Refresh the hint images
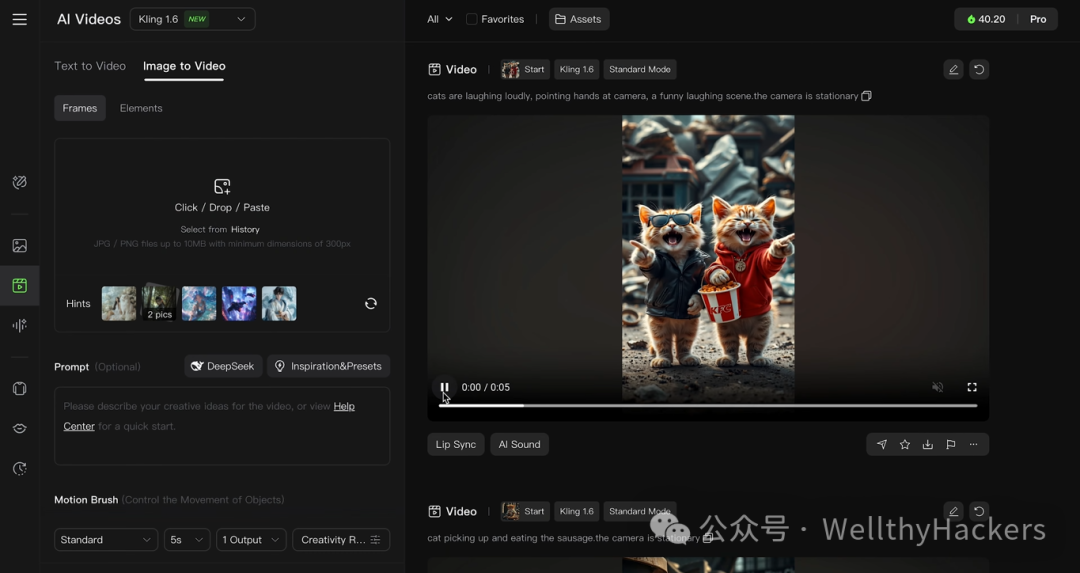 coord(371,304)
